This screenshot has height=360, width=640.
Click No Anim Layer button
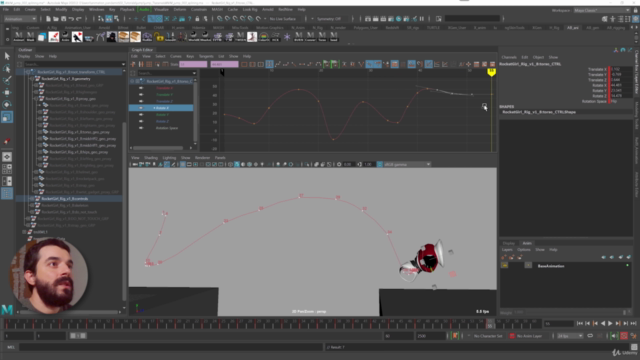tap(529, 336)
